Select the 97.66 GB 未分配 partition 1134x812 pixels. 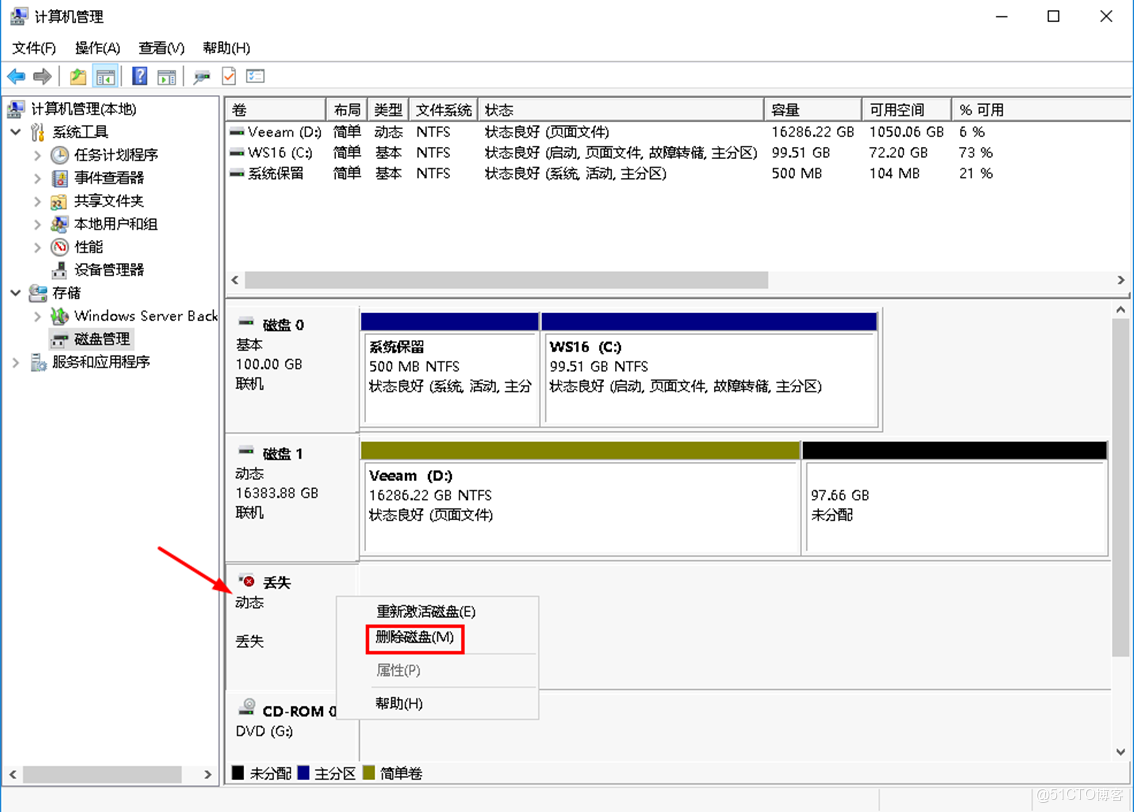[955, 499]
